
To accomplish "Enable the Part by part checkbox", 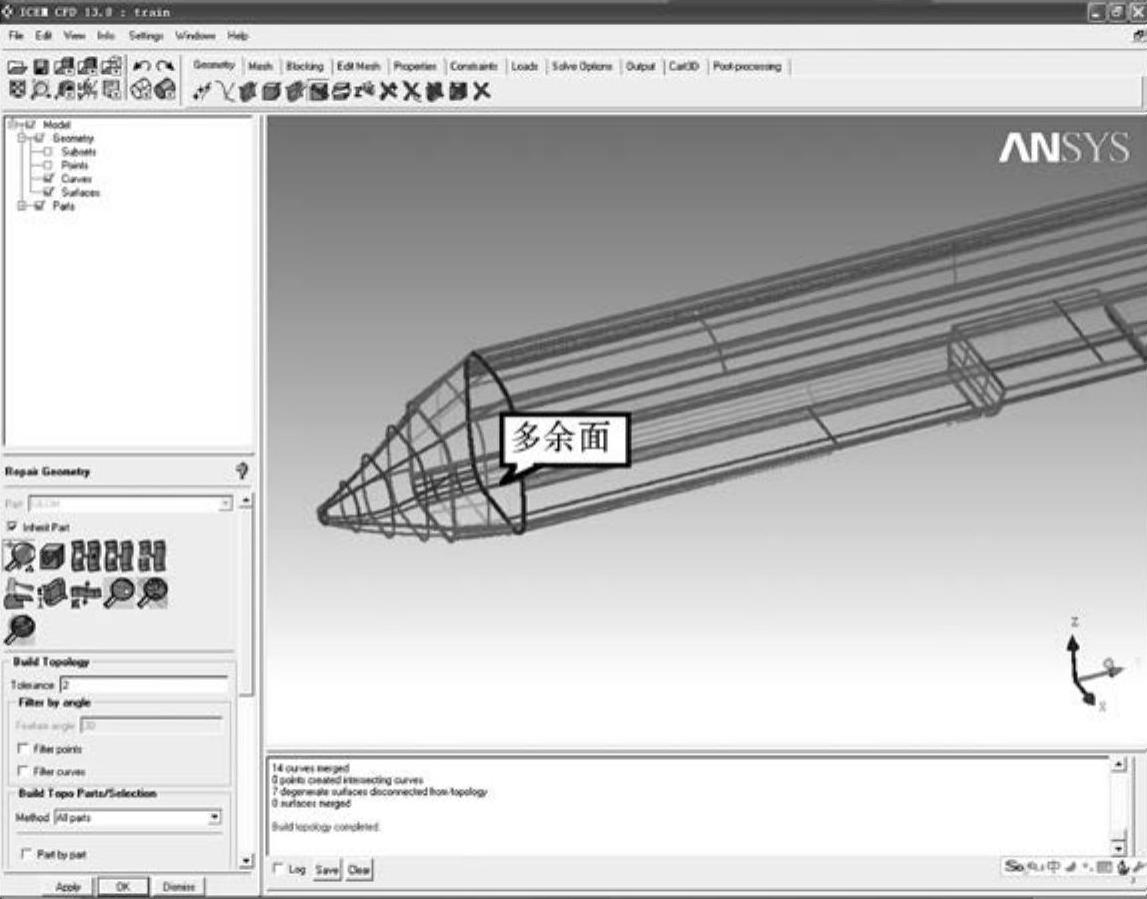I will tap(26, 854).
